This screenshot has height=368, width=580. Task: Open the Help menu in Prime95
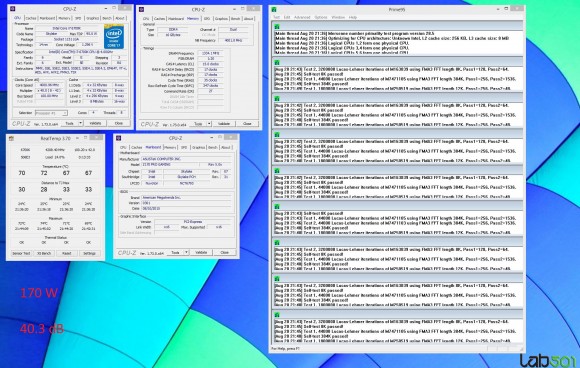point(353,17)
